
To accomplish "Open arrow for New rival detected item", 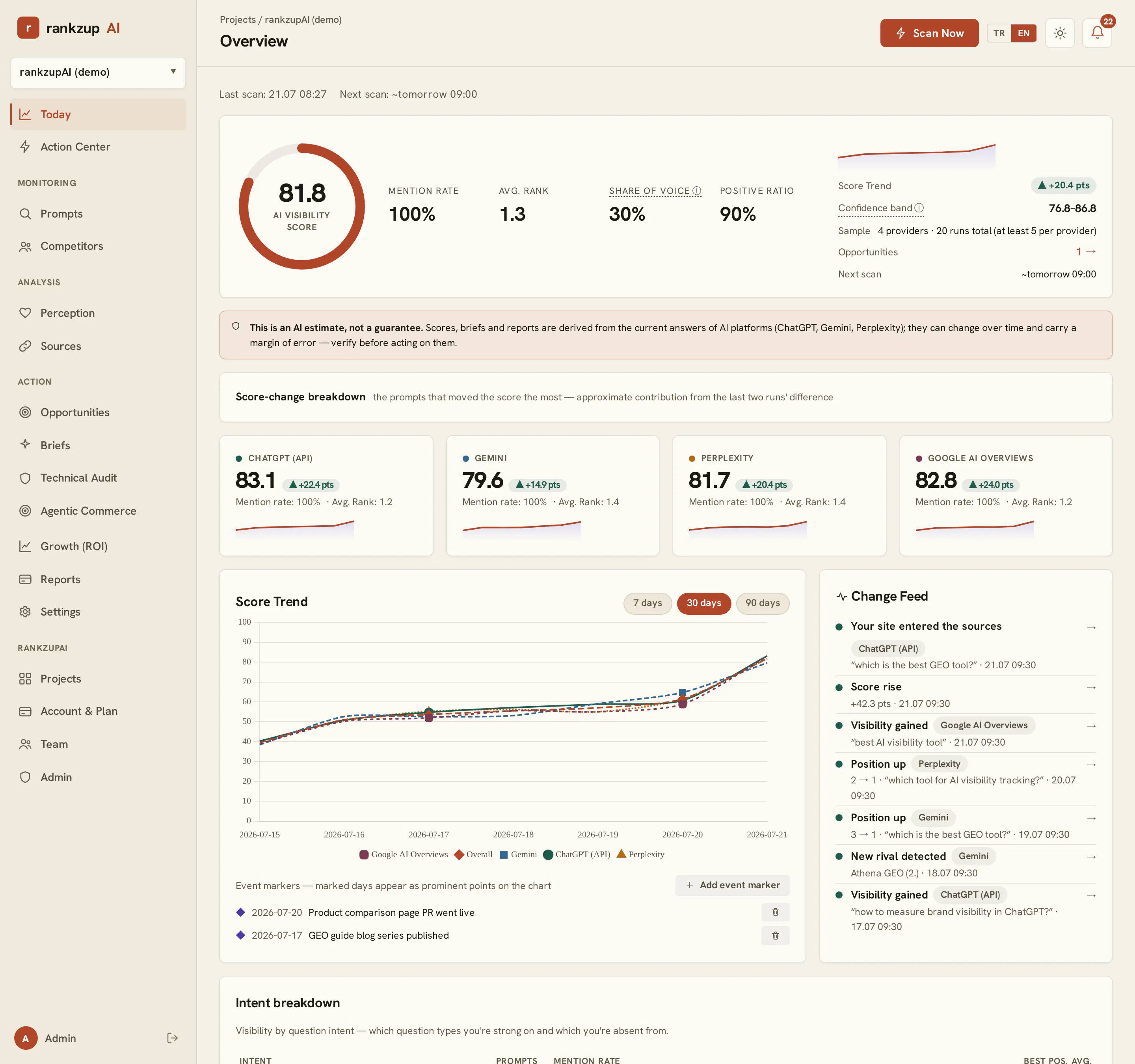I will 1091,857.
